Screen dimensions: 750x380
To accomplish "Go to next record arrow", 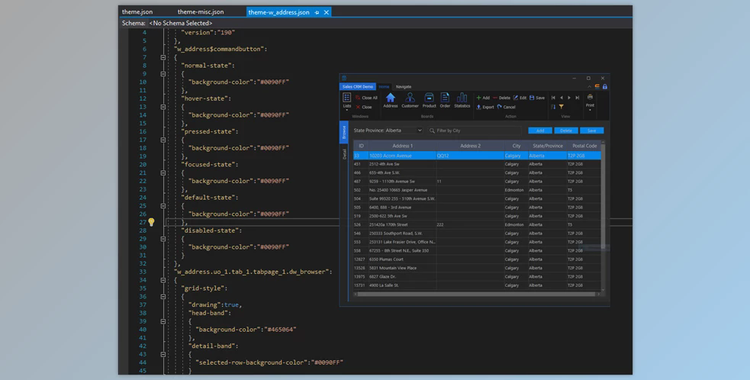I will [x=569, y=98].
